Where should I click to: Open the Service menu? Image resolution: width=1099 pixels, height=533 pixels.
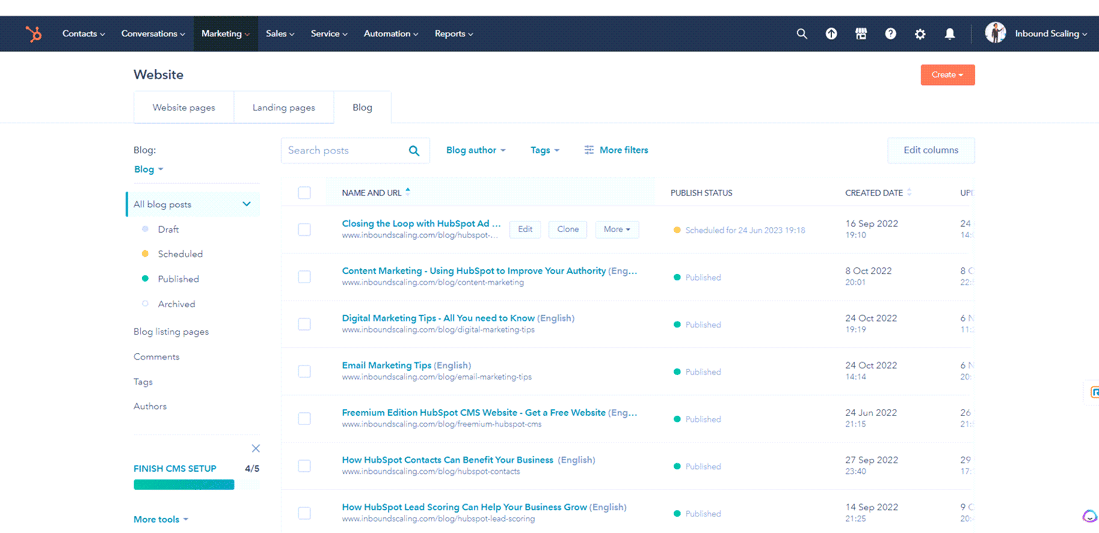click(x=329, y=34)
